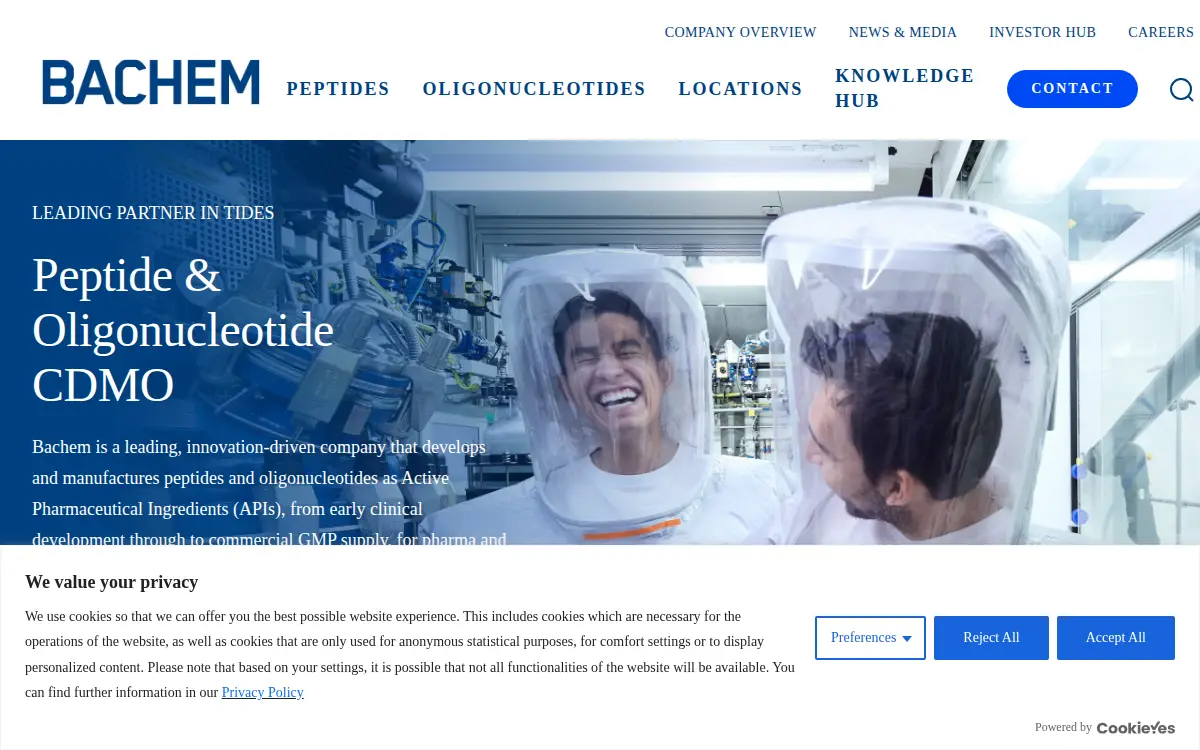Open the Peptides menu
Screen dimensions: 1200x750
click(338, 89)
